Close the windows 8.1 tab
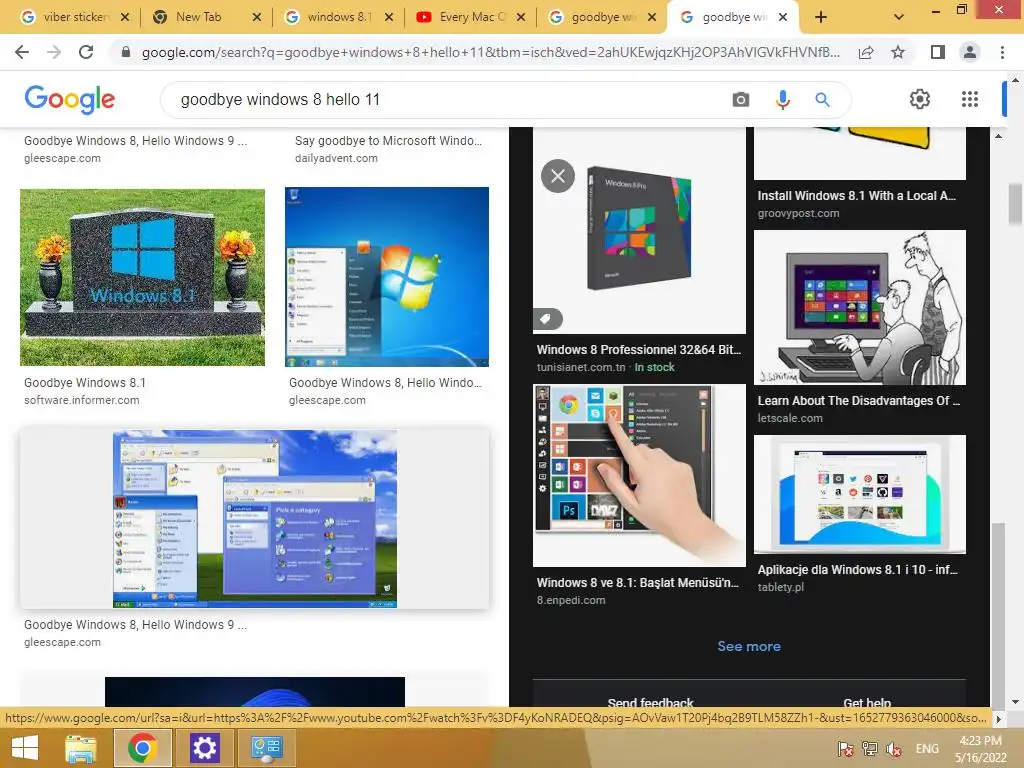This screenshot has height=768, width=1024. point(389,17)
